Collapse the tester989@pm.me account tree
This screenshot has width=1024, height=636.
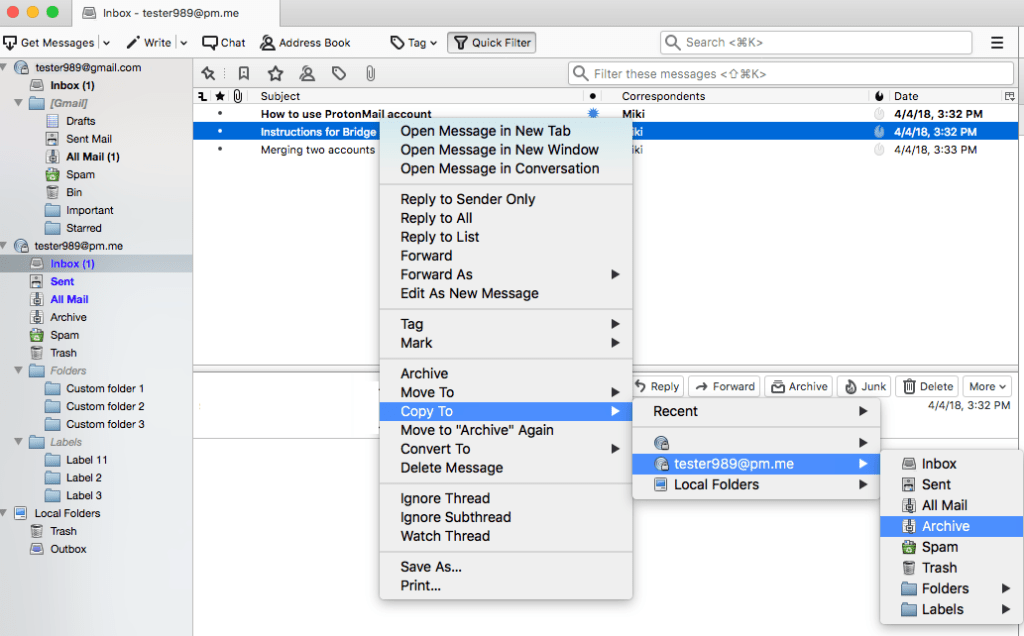(x=4, y=246)
